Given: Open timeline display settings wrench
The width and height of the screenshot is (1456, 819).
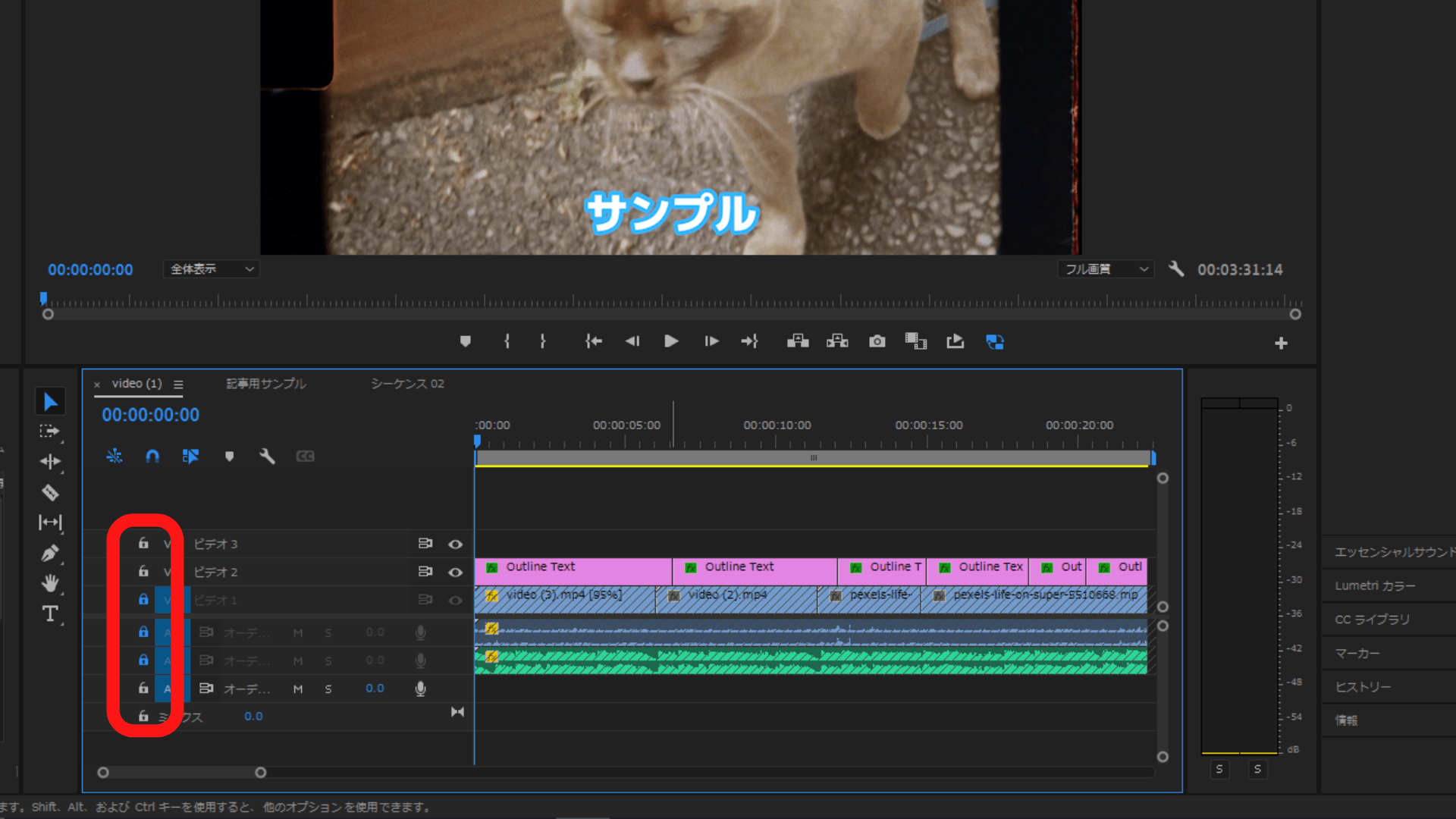Looking at the screenshot, I should (x=267, y=457).
